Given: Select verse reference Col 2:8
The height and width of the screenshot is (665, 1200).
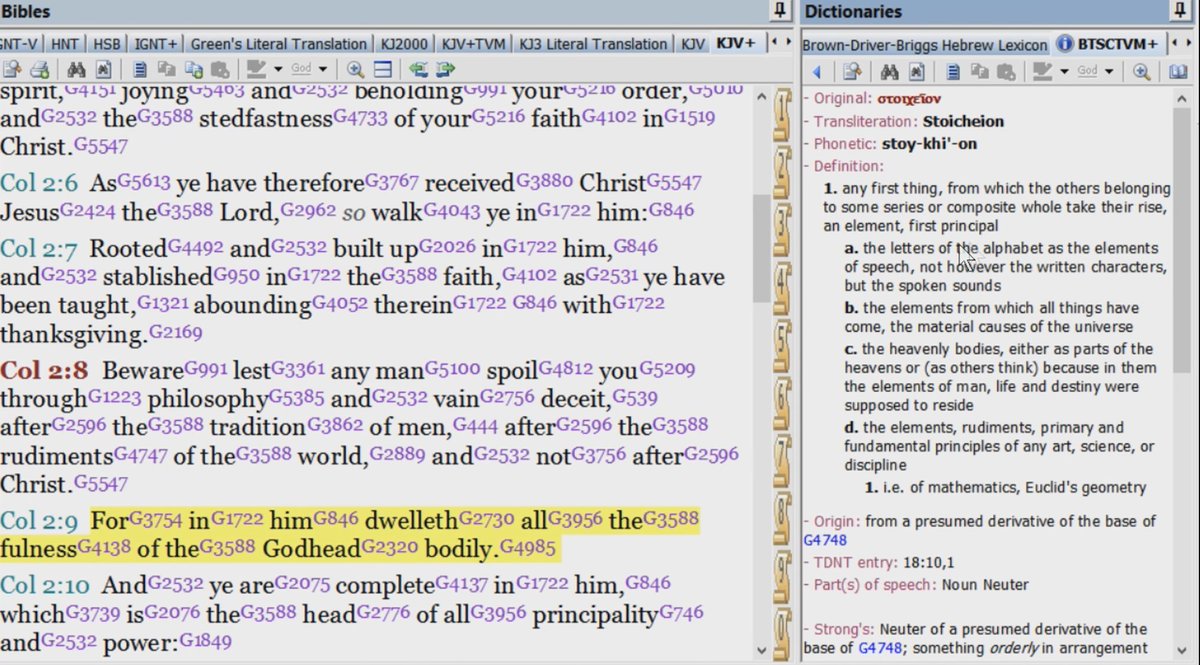Looking at the screenshot, I should [x=45, y=371].
